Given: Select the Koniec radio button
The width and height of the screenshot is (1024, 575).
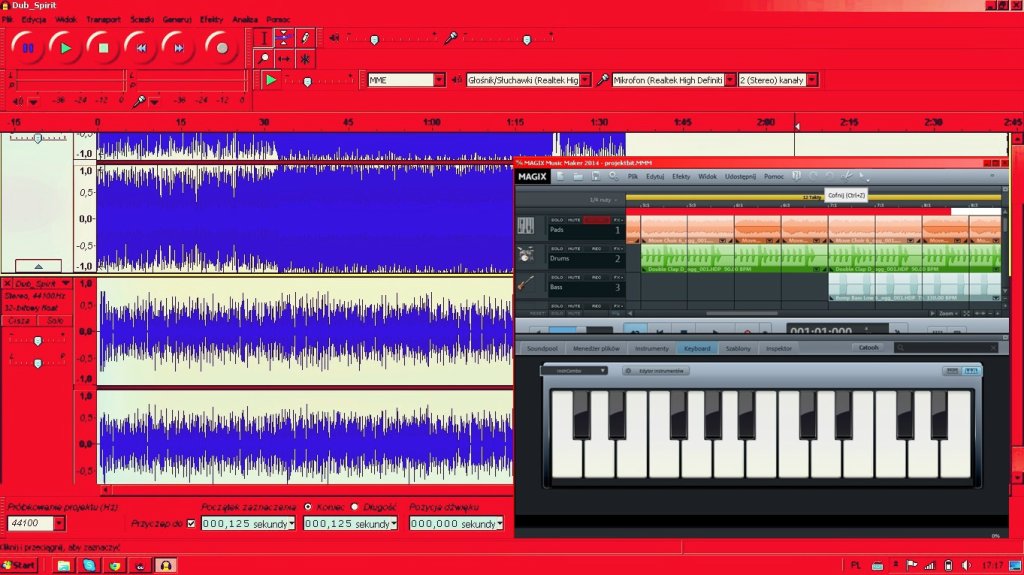Looking at the screenshot, I should click(308, 507).
